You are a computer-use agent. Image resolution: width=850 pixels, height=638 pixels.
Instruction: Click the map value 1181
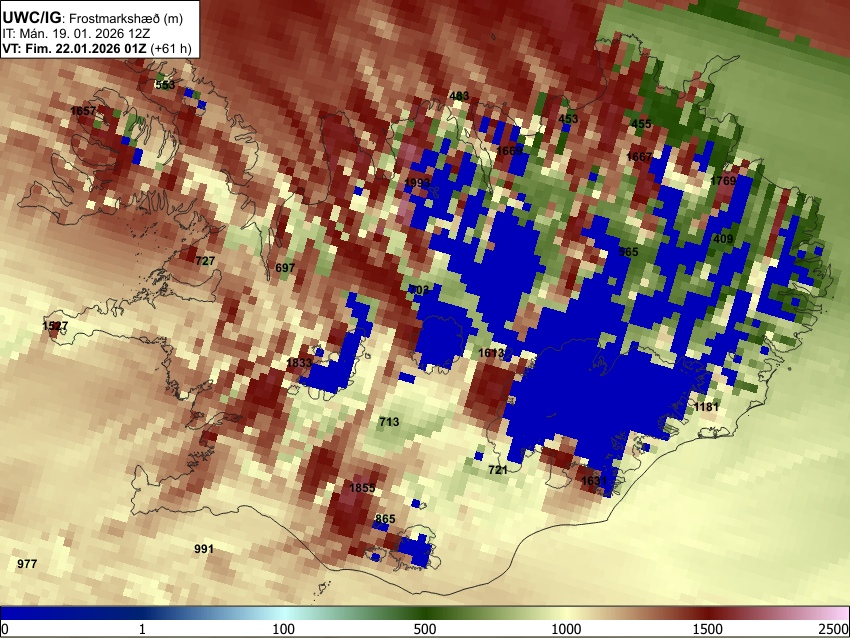pos(706,407)
